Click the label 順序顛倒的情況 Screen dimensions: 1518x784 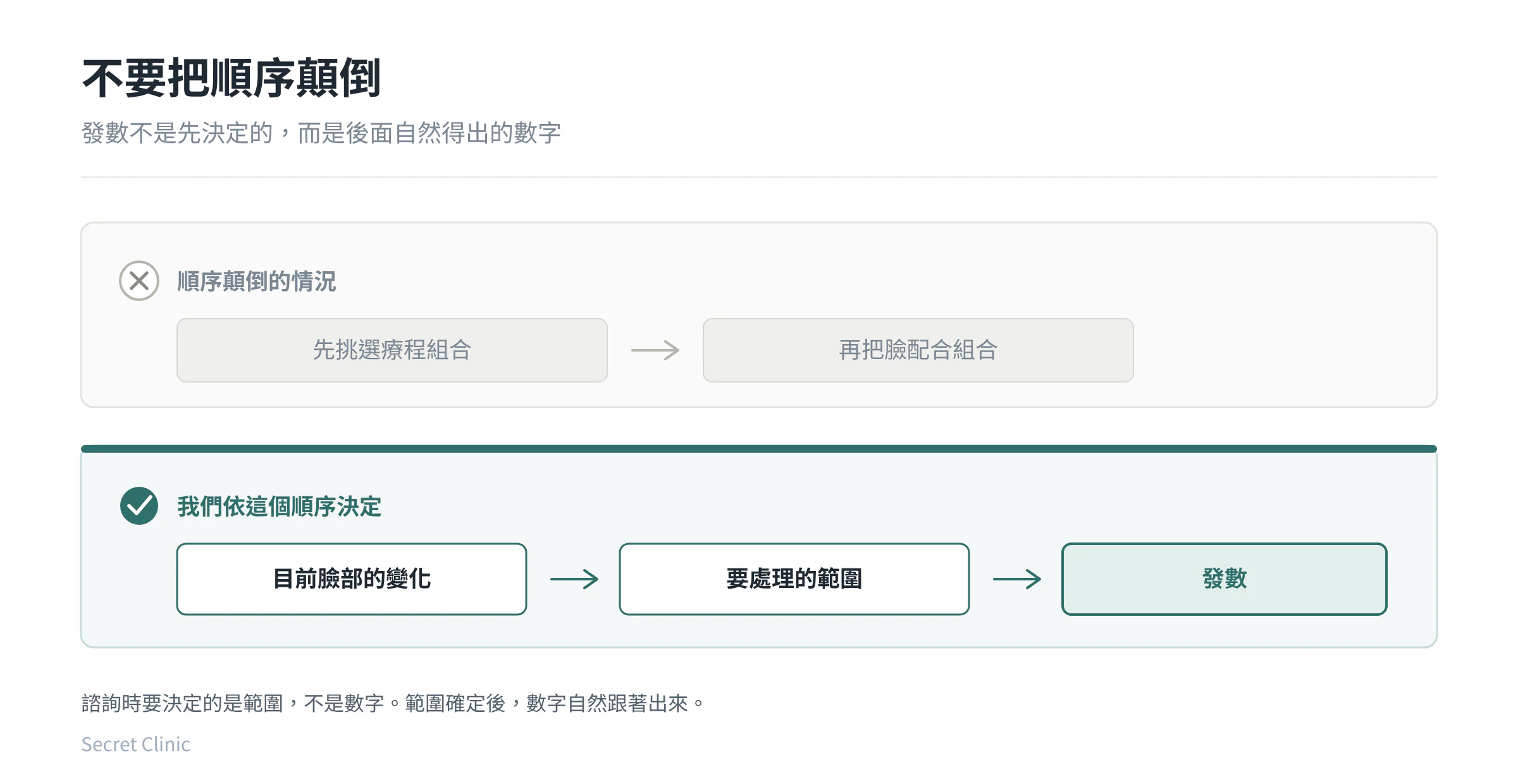(x=257, y=281)
